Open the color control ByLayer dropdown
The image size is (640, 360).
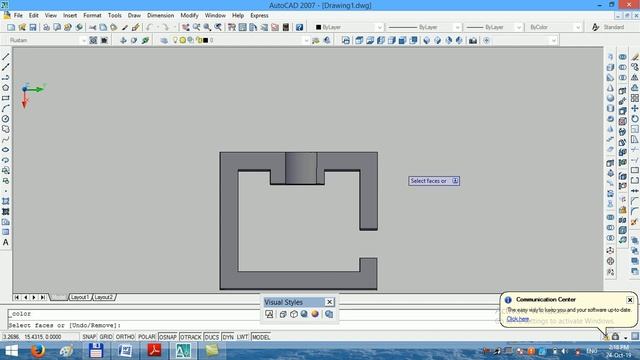coord(379,27)
